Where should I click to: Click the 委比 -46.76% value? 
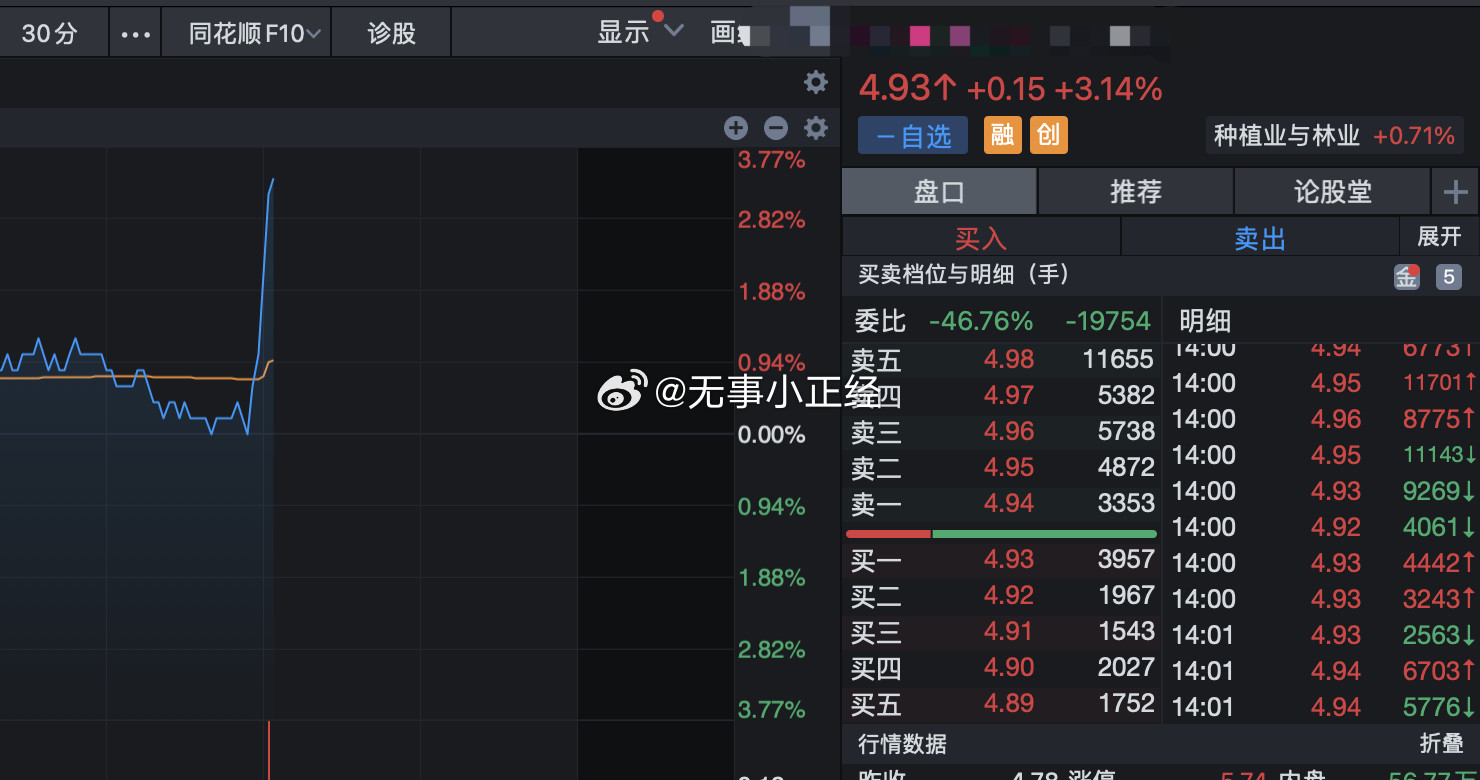981,321
